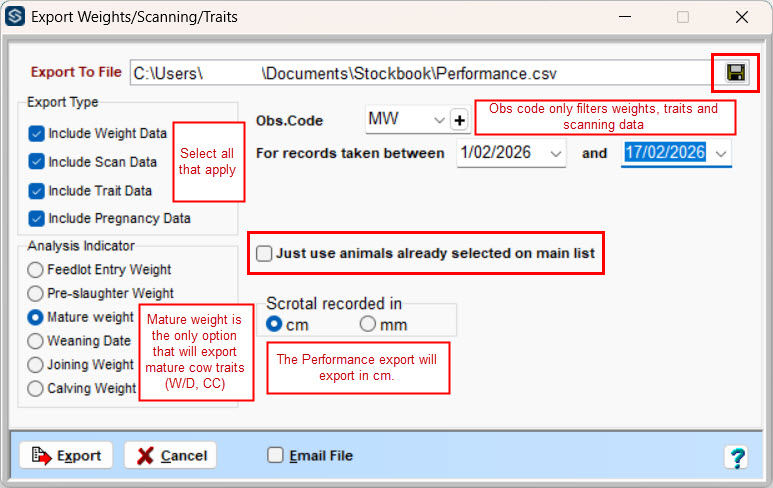Disable Include Trait Data option

37,190
